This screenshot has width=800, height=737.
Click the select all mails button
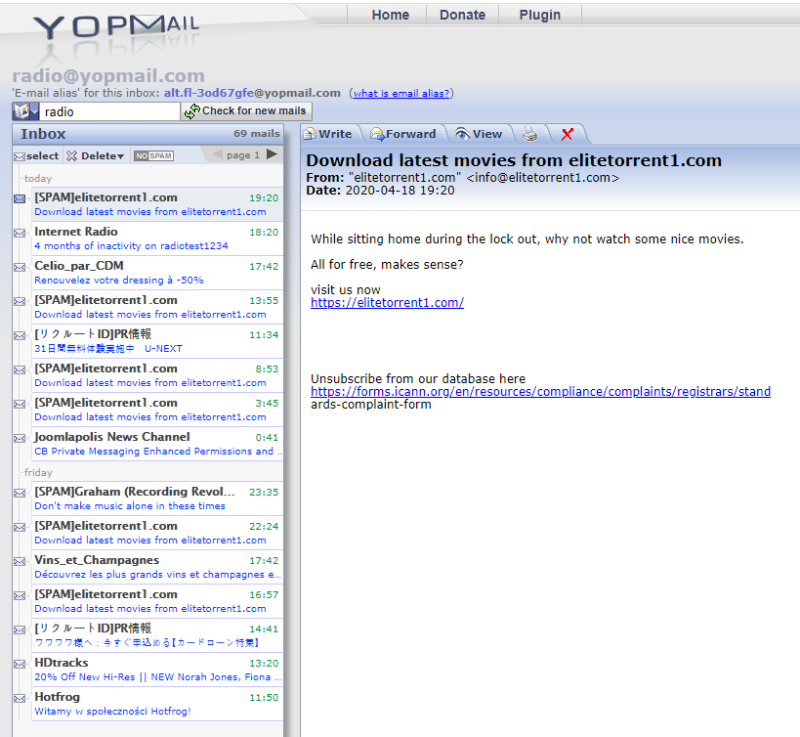pyautogui.click(x=36, y=156)
